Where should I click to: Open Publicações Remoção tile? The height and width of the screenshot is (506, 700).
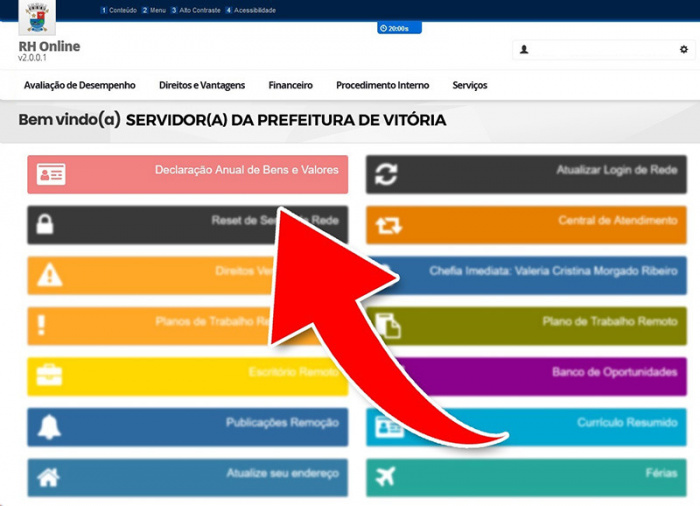point(188,427)
